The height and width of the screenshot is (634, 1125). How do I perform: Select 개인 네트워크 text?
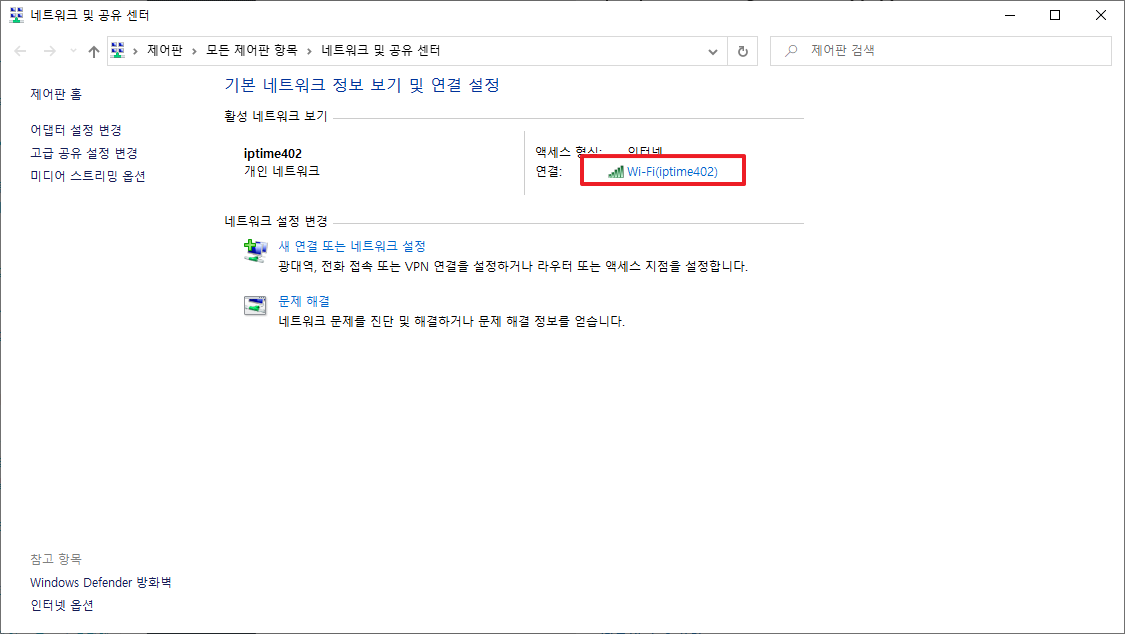282,171
